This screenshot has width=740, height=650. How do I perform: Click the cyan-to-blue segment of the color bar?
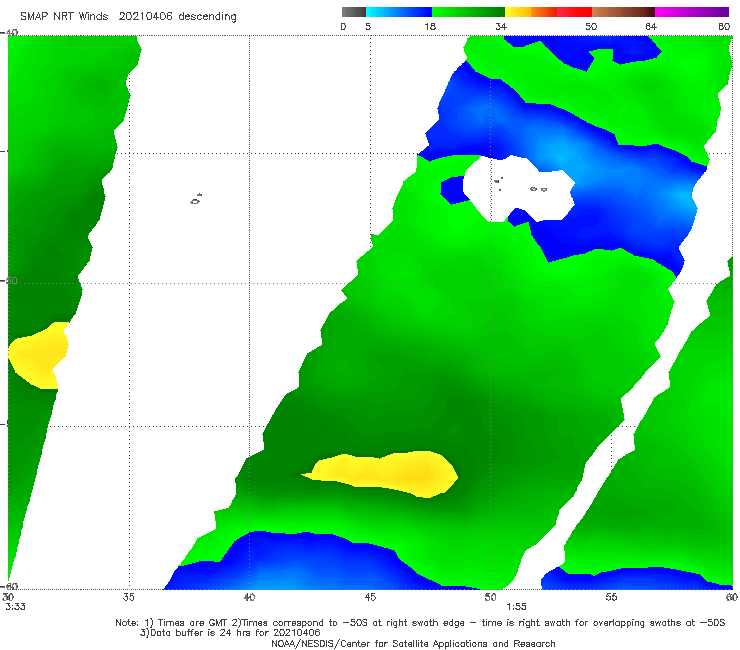(x=399, y=12)
